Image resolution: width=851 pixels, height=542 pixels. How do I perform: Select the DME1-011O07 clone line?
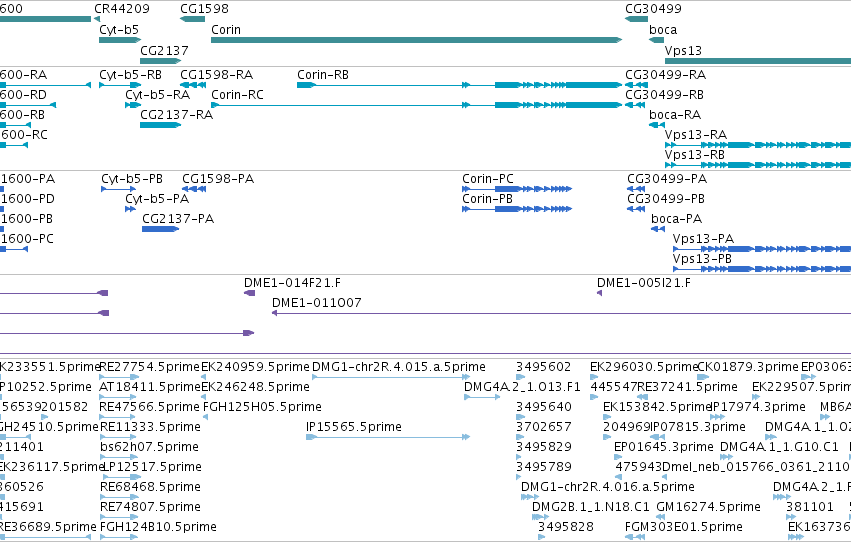click(561, 313)
